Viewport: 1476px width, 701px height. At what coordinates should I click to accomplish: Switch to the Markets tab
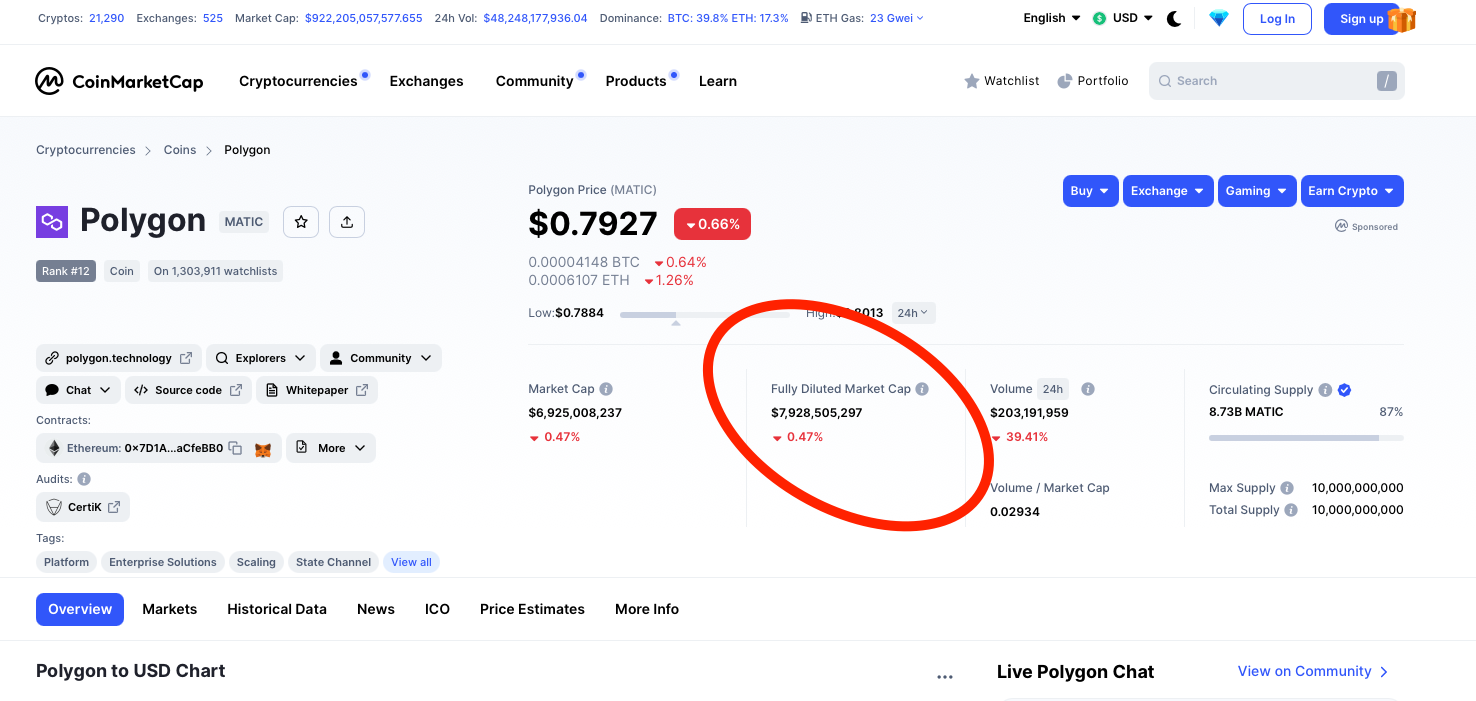coord(170,609)
